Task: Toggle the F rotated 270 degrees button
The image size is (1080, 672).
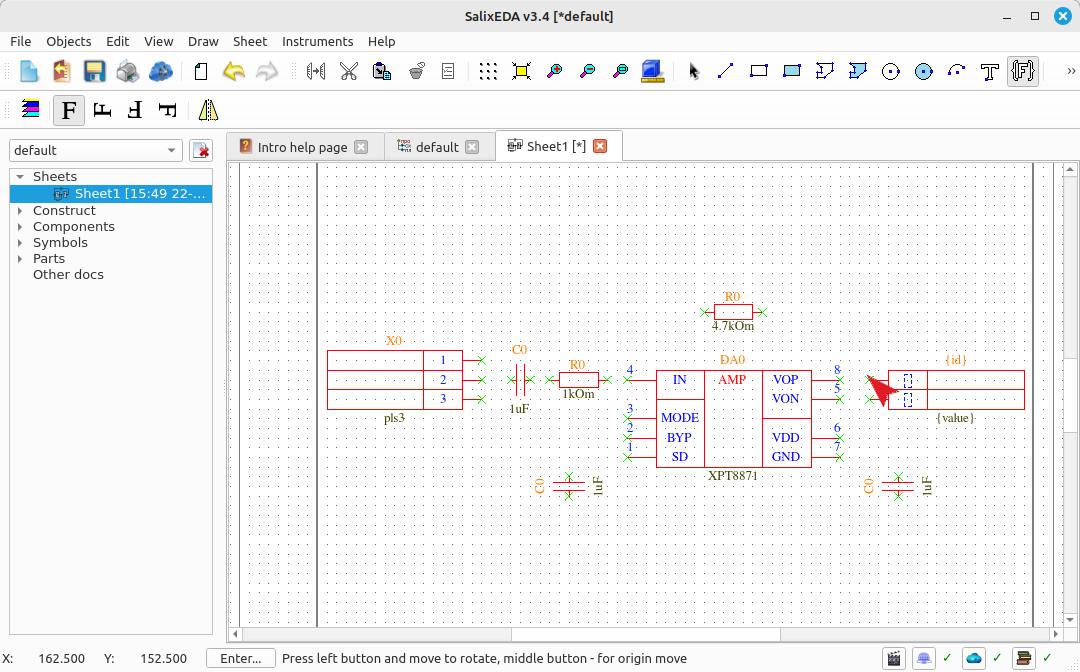Action: click(x=168, y=110)
